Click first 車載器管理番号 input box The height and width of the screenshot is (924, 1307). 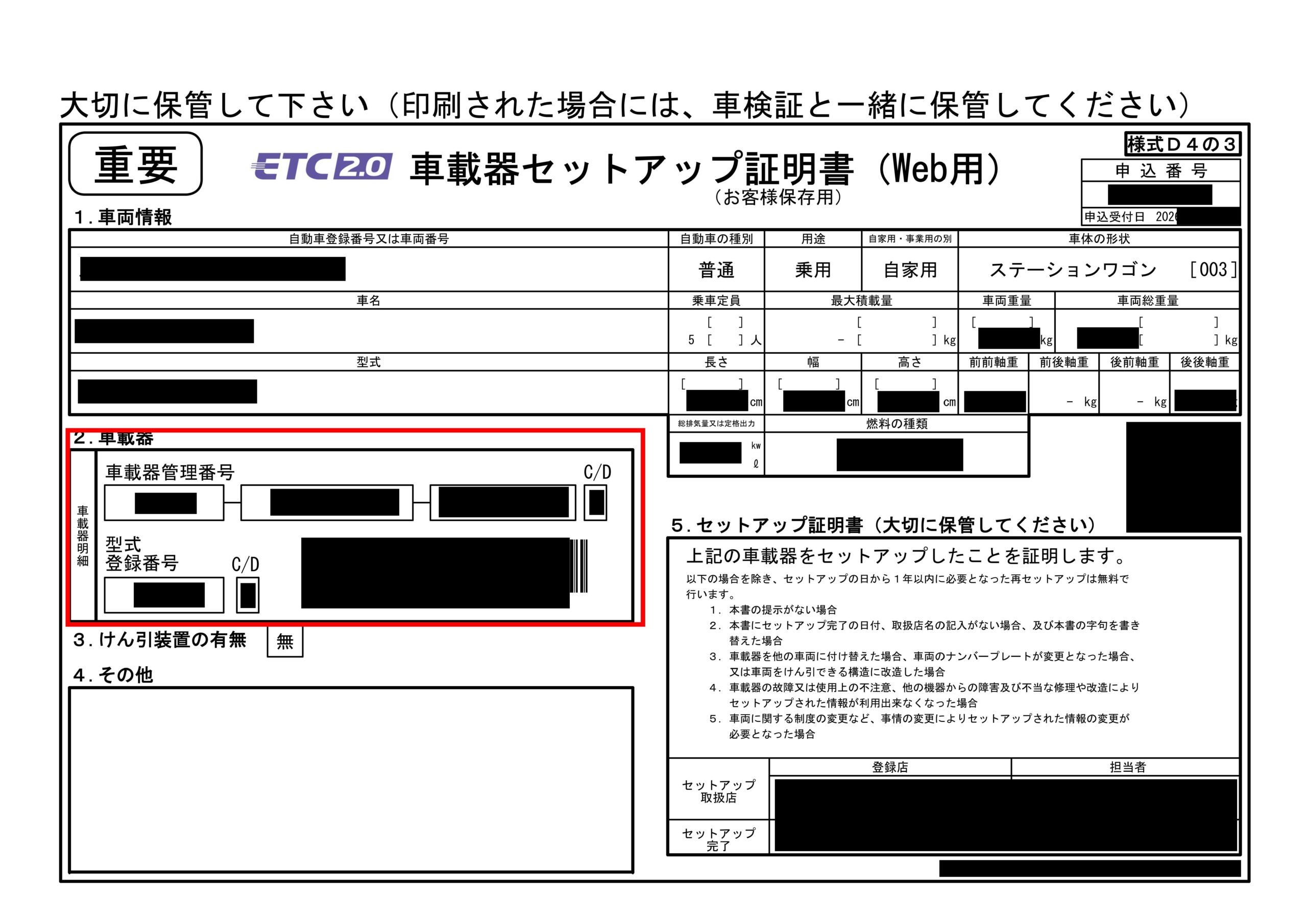[164, 503]
